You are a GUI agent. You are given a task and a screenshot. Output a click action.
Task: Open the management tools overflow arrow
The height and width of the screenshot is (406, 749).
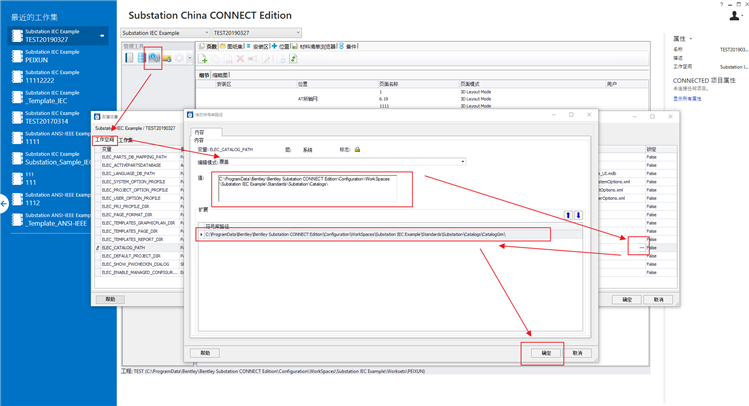[x=189, y=58]
